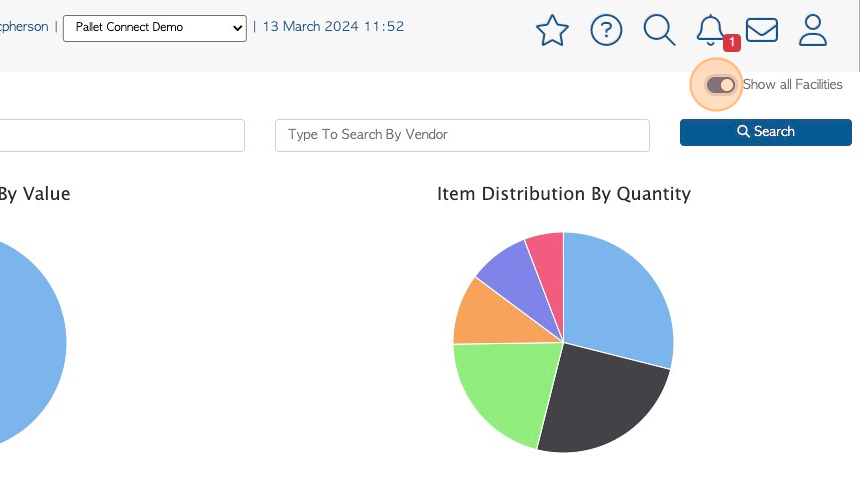The image size is (860, 480).
Task: Toggle the Show all Facilities switch
Action: coord(720,85)
